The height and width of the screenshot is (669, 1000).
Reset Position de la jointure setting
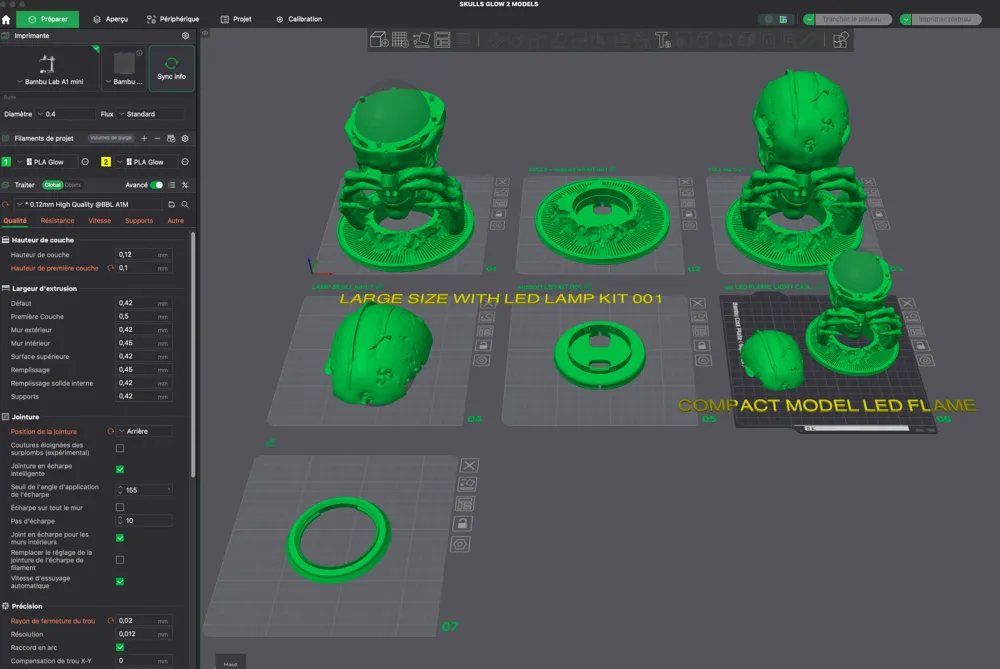(x=110, y=431)
